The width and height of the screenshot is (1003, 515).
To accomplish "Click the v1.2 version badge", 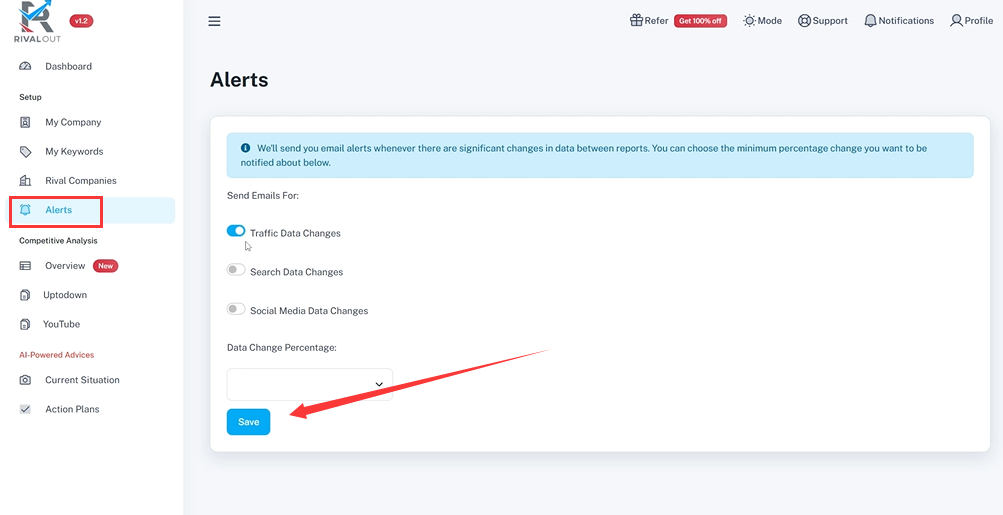I will click(81, 21).
